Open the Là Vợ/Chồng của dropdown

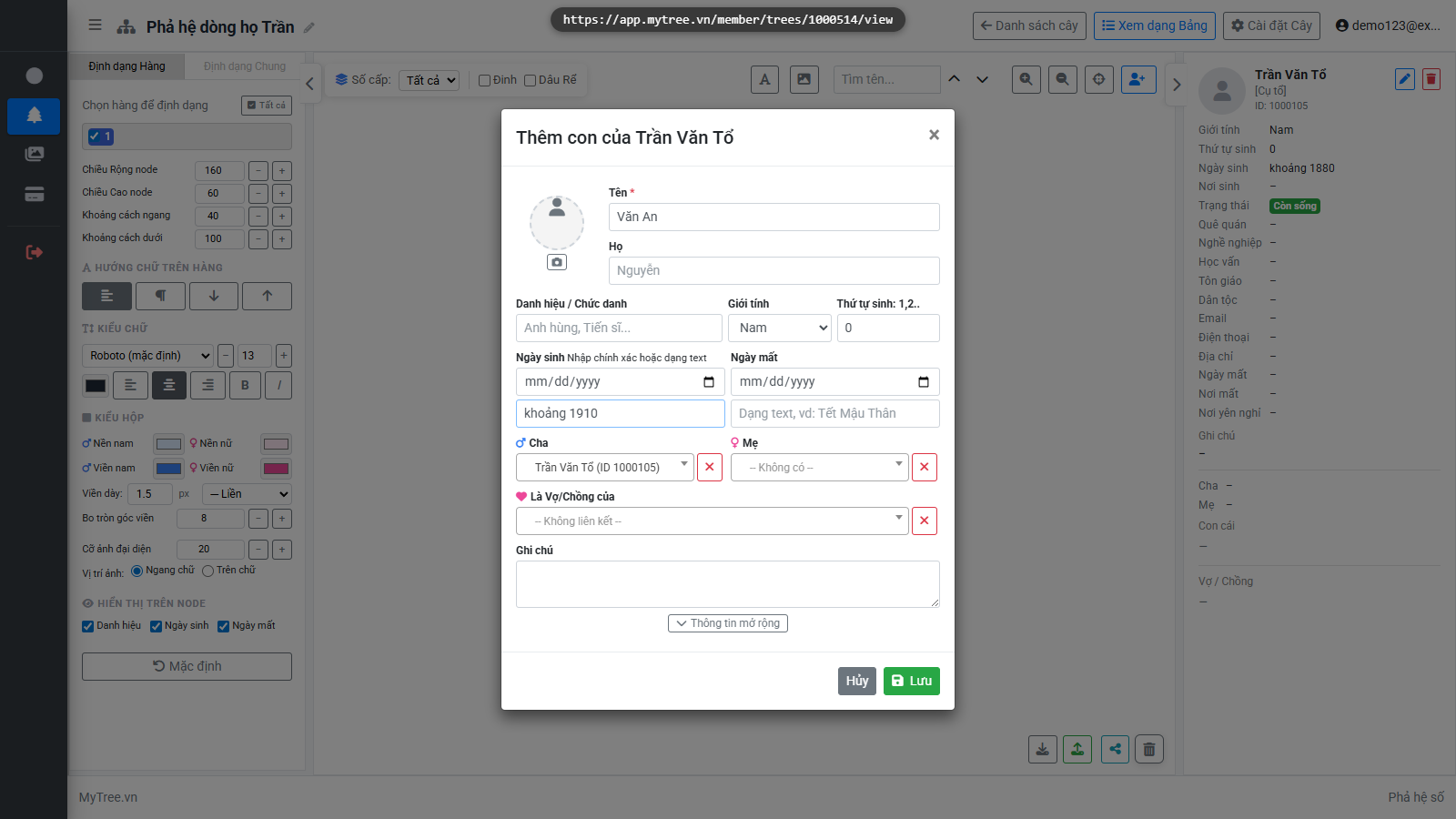[x=713, y=521]
